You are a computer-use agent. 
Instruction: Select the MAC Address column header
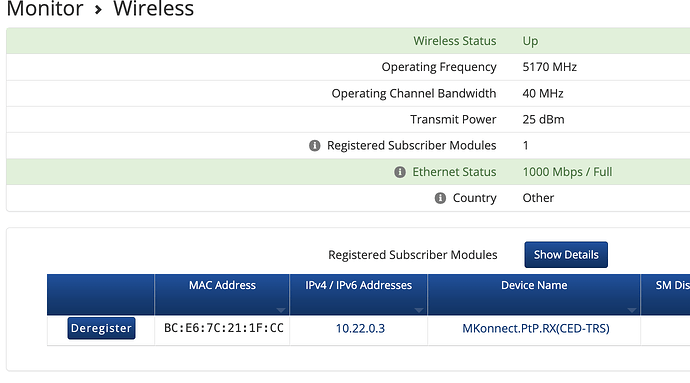pos(222,294)
